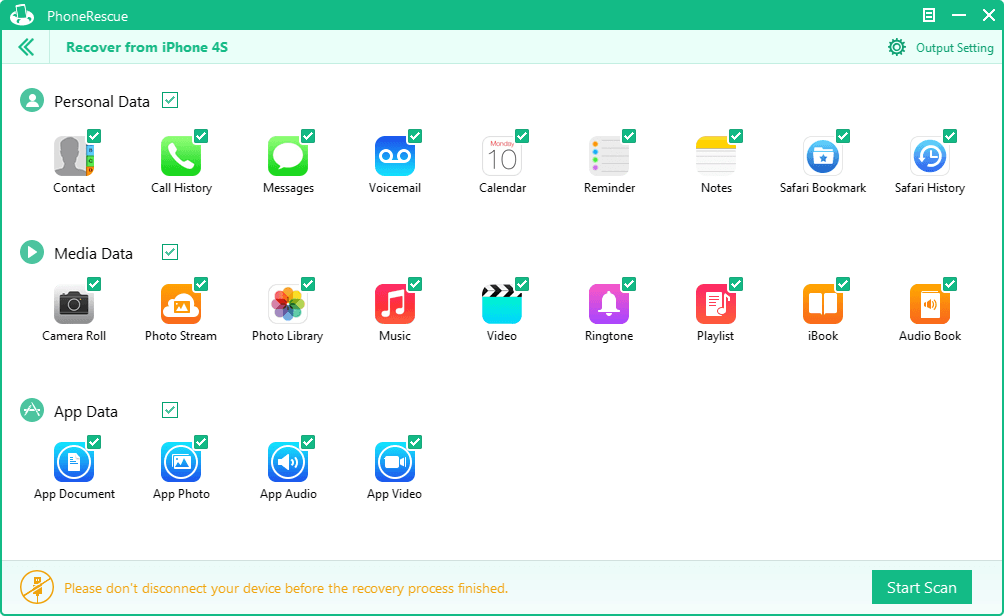Click the Photo Library icon
The width and height of the screenshot is (1004, 616).
287,304
